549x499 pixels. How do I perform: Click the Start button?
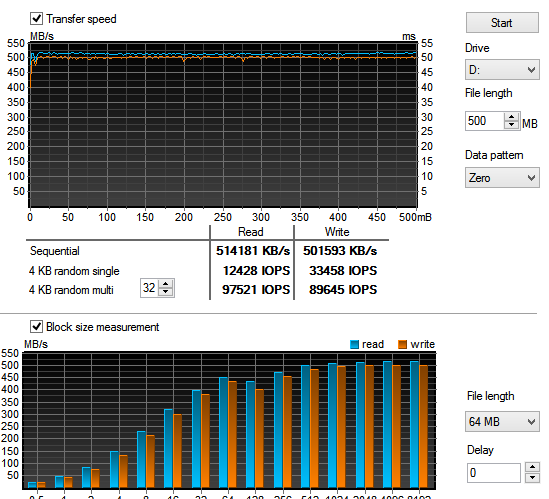pyautogui.click(x=502, y=23)
